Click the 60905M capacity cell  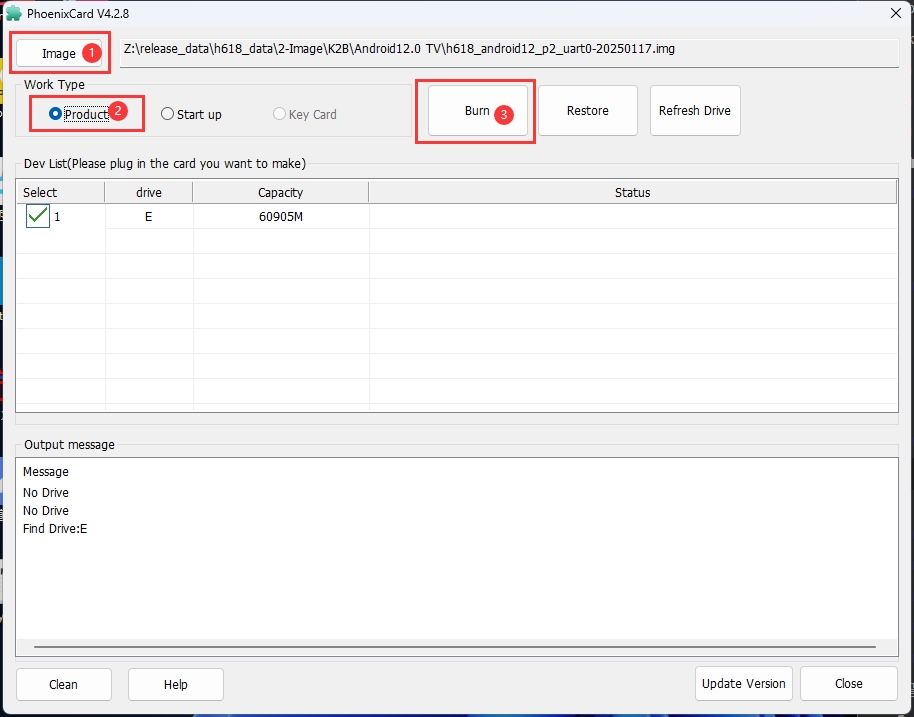point(280,217)
